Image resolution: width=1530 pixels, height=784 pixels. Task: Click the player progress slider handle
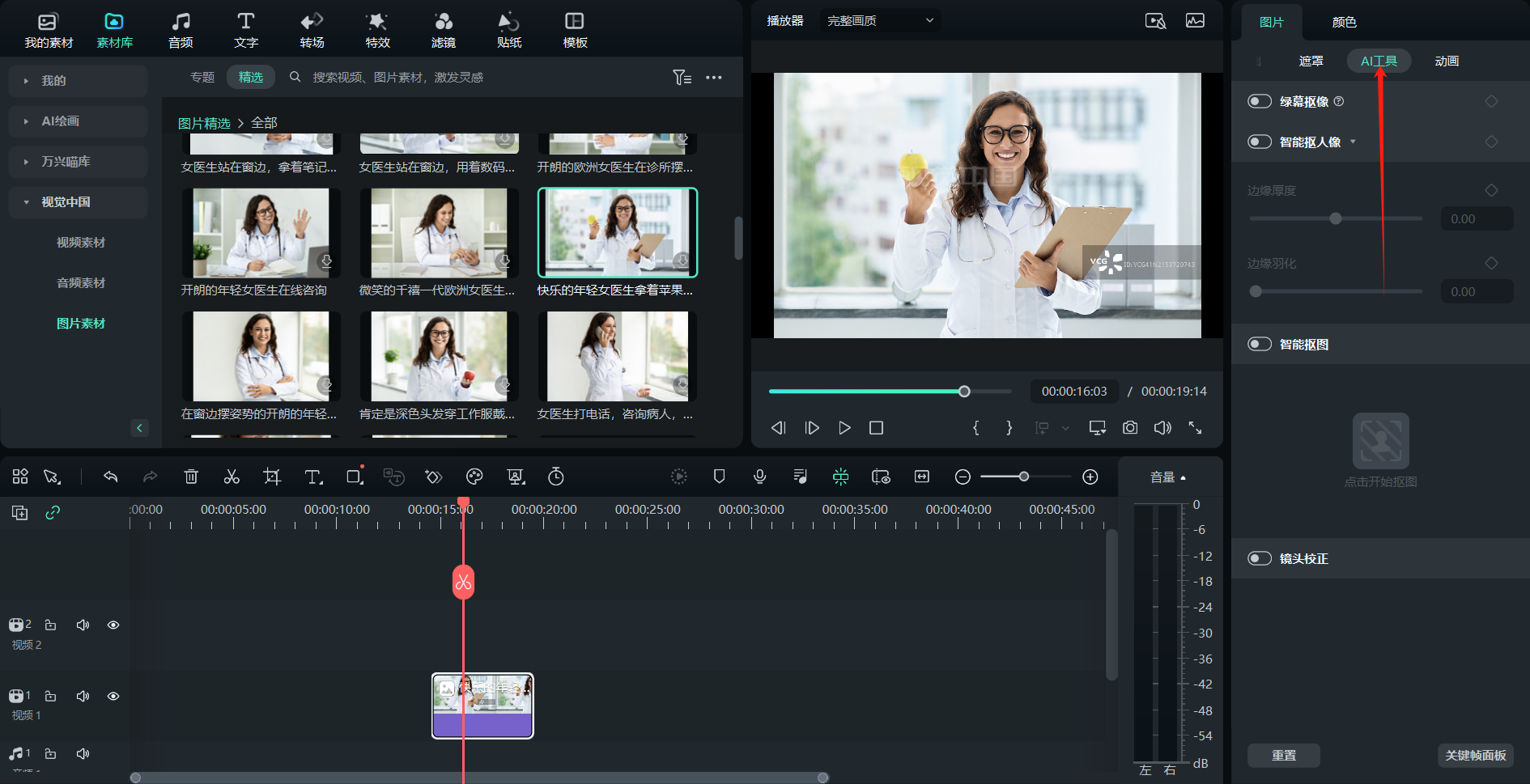964,392
